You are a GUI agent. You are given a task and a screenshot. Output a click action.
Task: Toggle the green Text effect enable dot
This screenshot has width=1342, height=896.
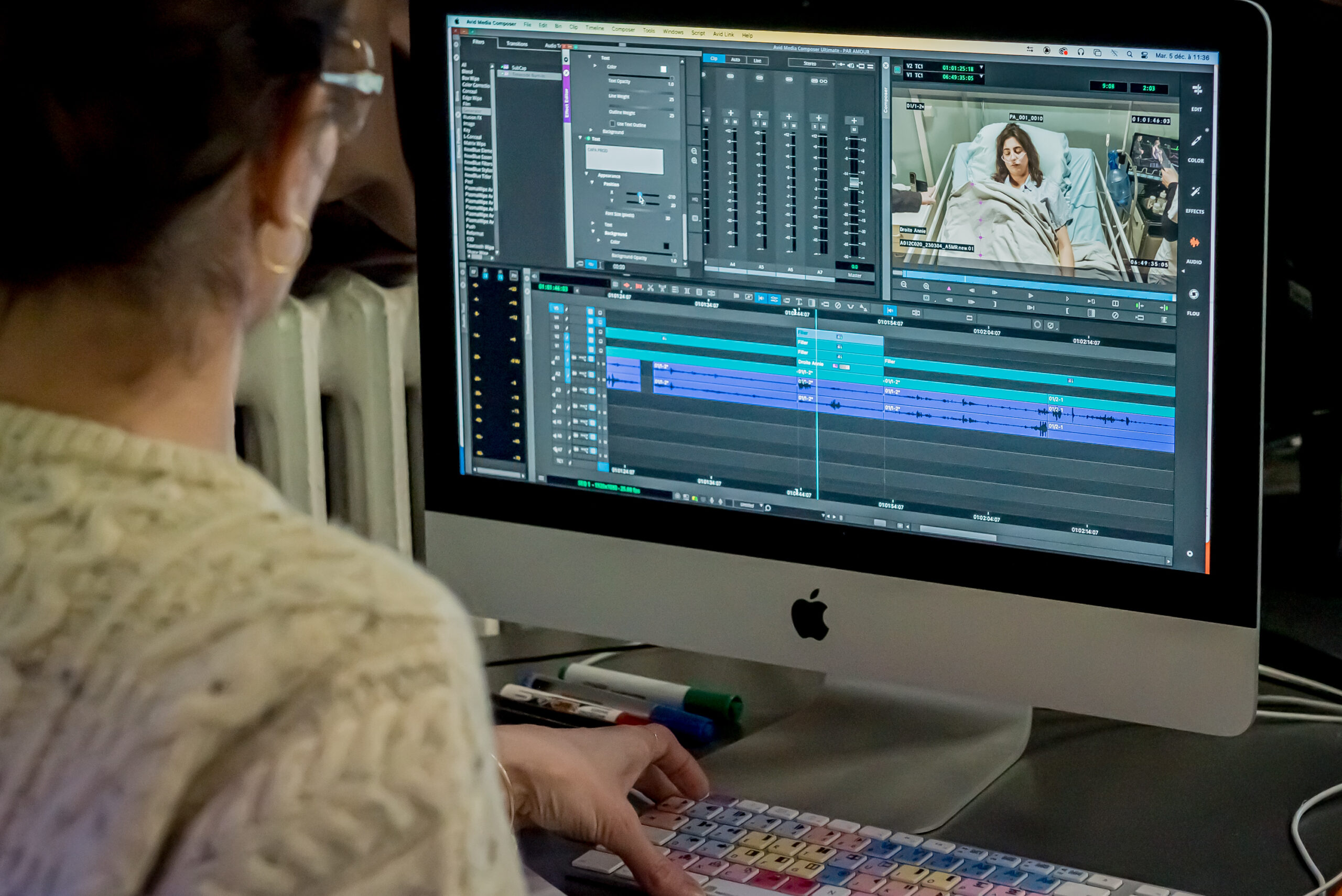(x=588, y=139)
